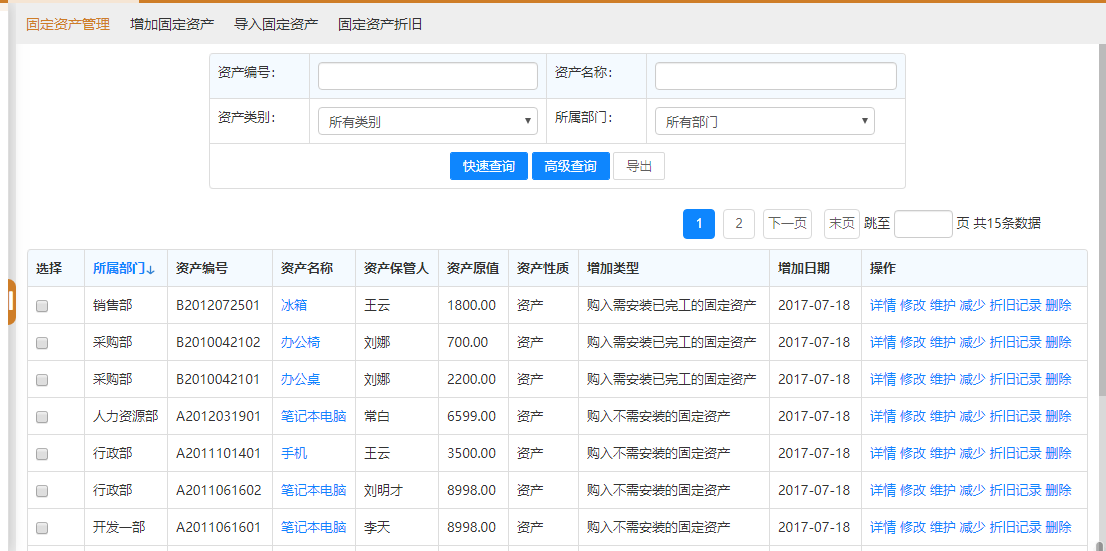This screenshot has width=1106, height=551.
Task: Click the 导出 button
Action: pyautogui.click(x=639, y=166)
